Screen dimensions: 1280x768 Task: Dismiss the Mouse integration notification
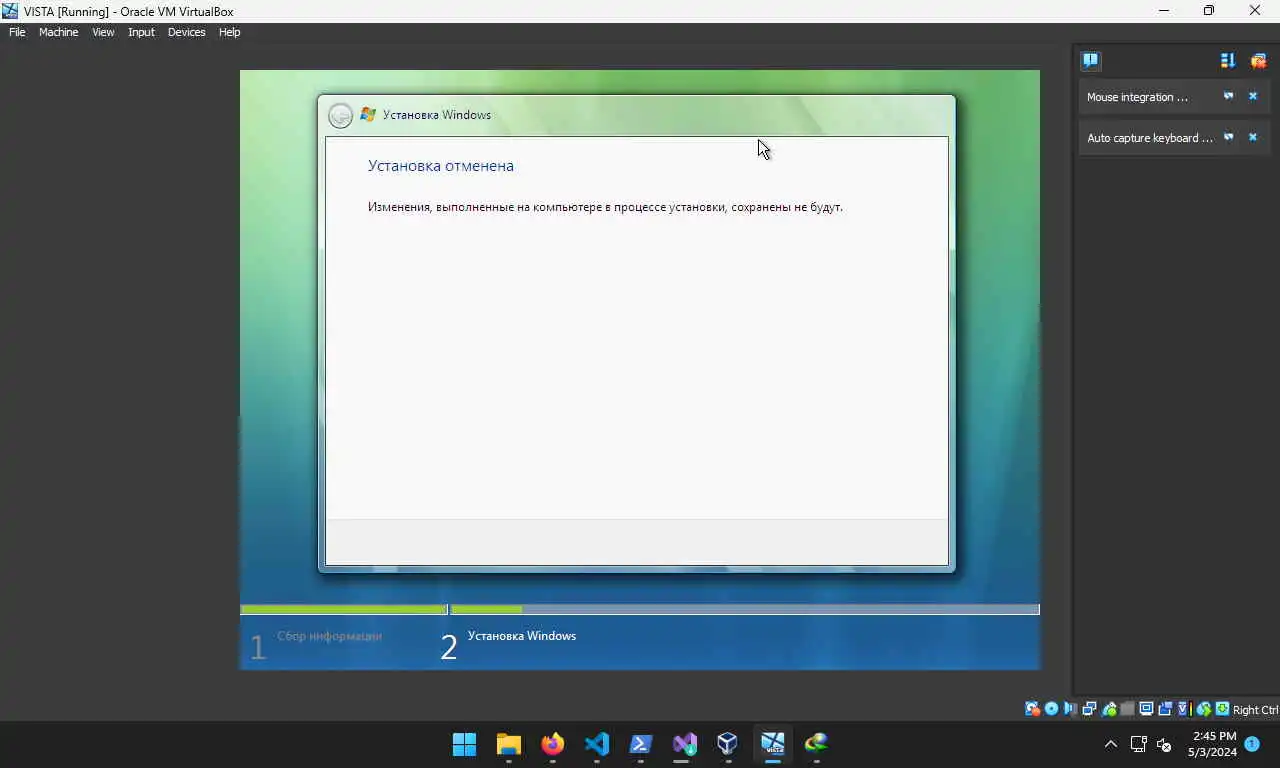pos(1253,97)
